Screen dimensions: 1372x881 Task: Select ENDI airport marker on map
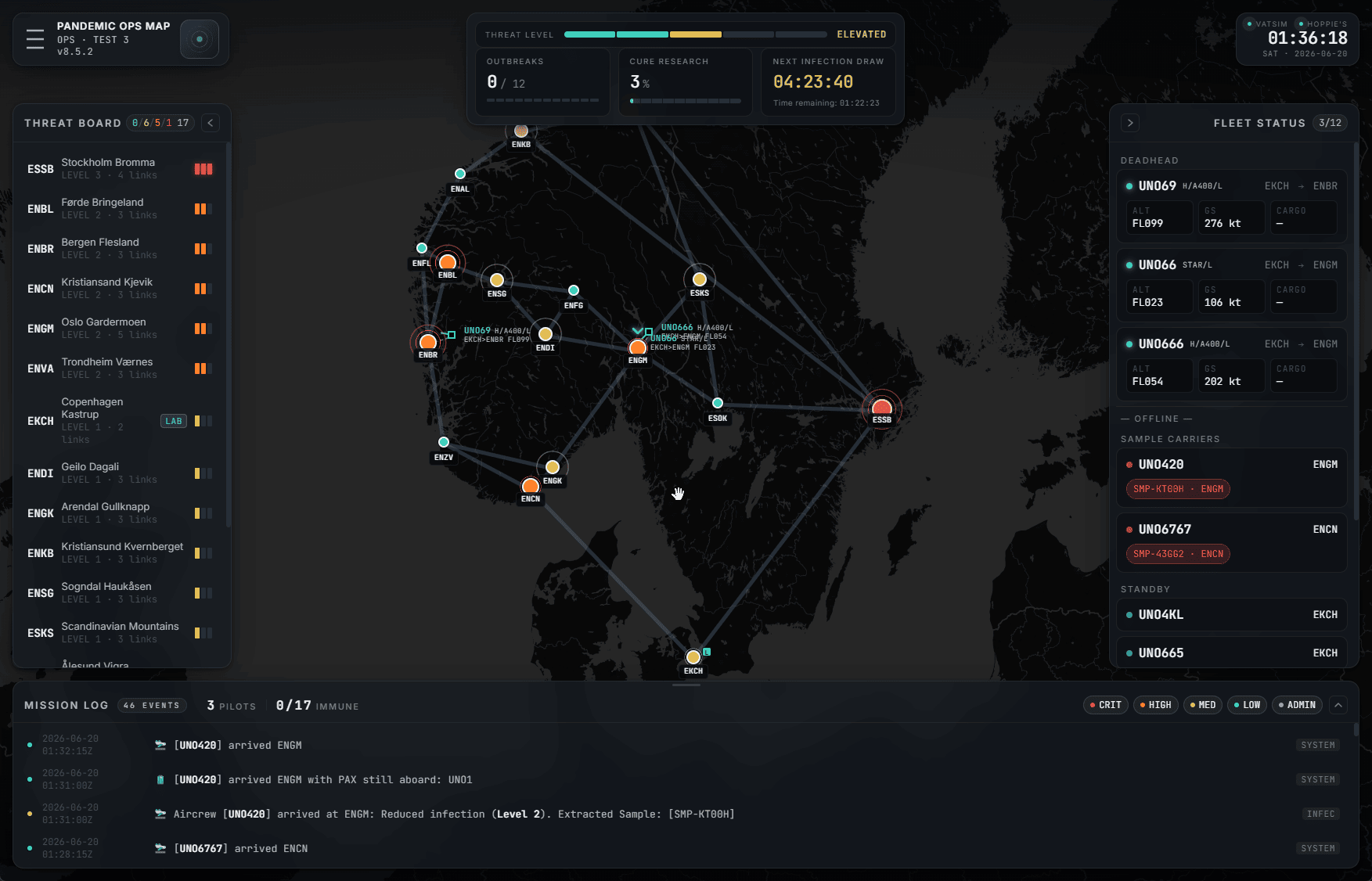(x=546, y=335)
